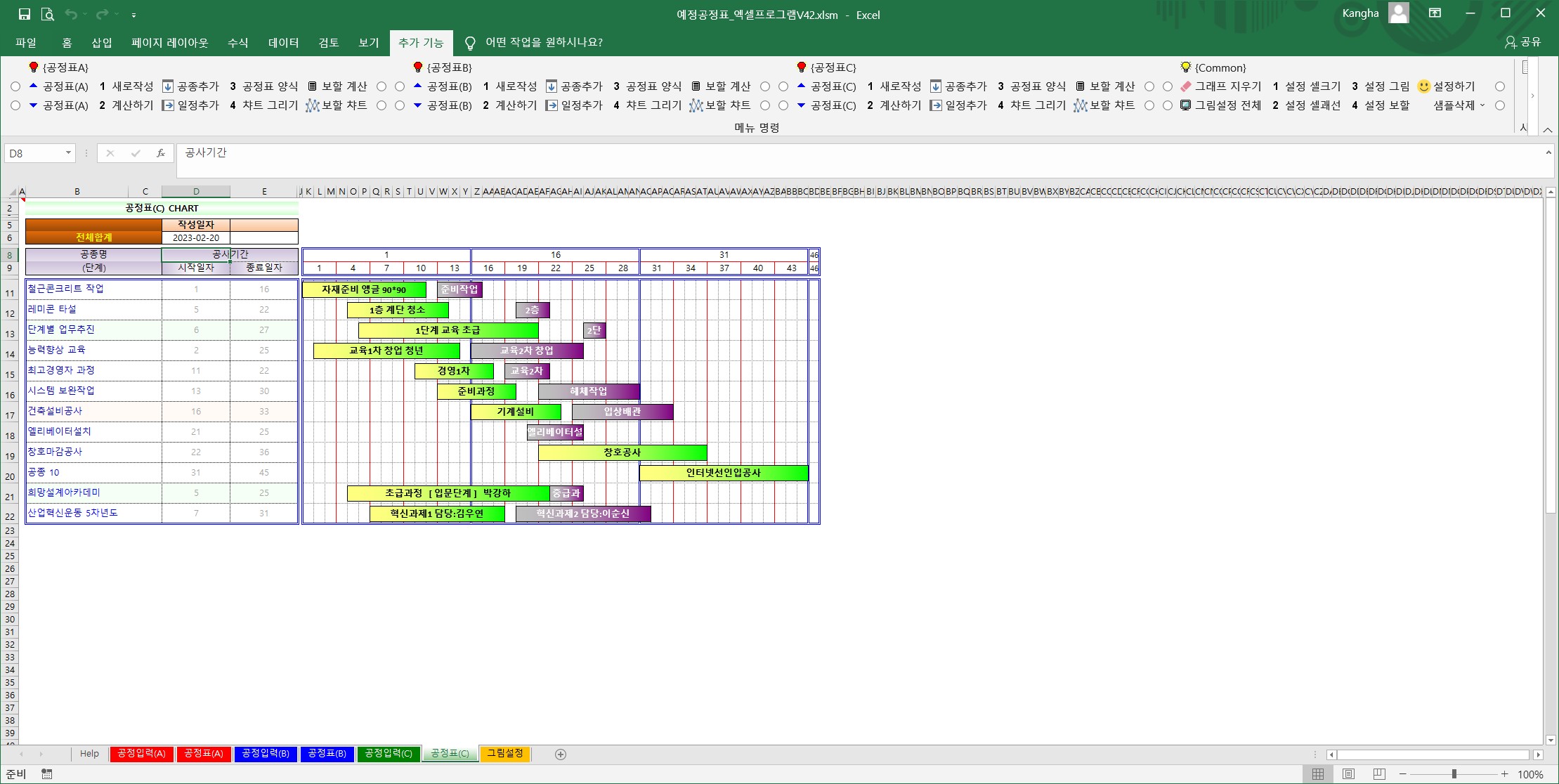Click the 공정표A group's 보할 계산 calculator icon
This screenshot has height=784, width=1559.
click(x=313, y=86)
